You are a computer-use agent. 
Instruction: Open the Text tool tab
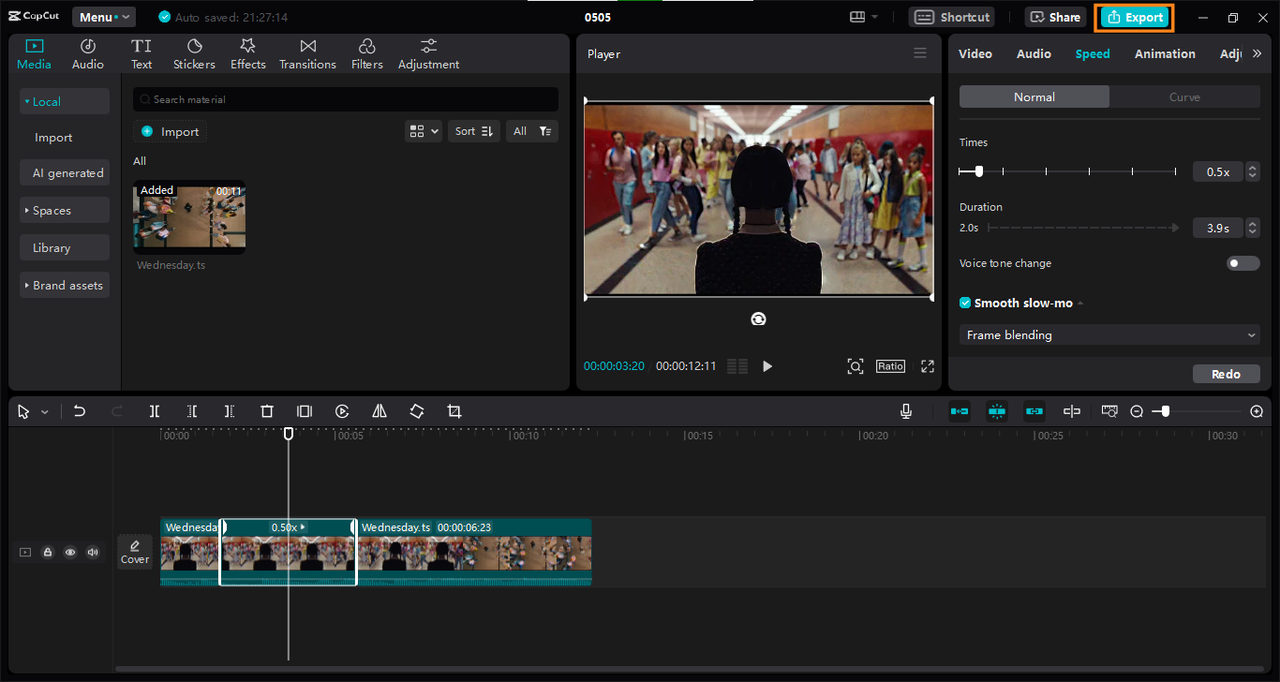tap(142, 55)
